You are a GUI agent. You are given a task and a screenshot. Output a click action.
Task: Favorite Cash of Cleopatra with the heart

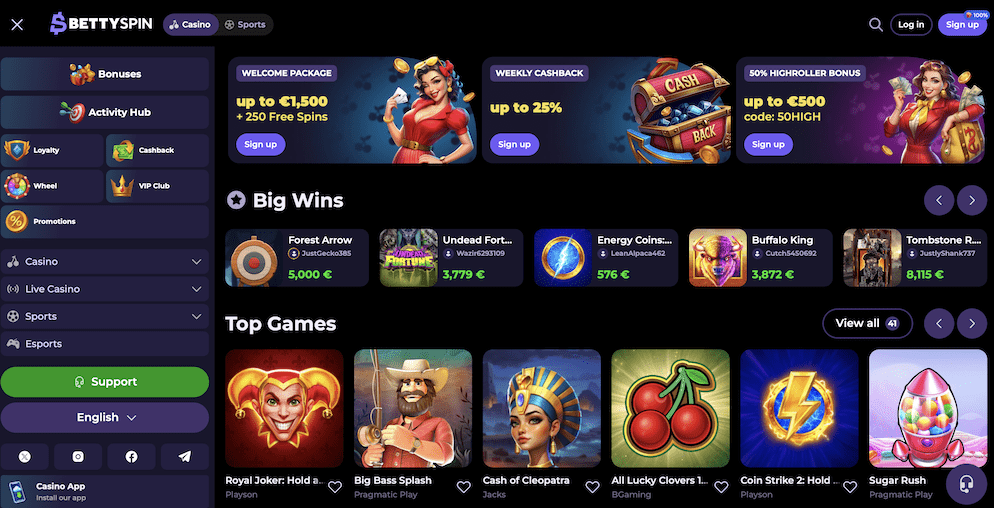592,486
